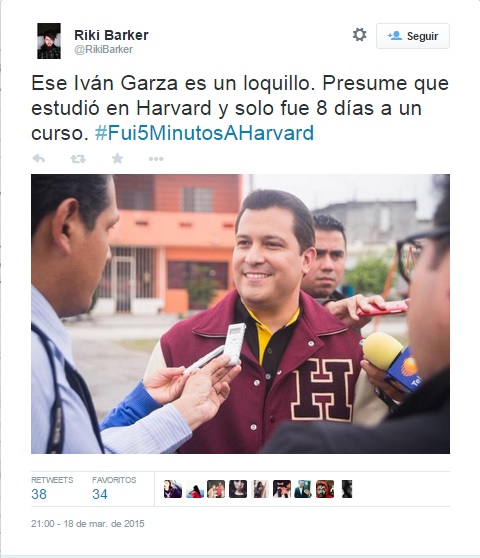Viewport: 480px width, 558px height.
Task: Retweet this tweet using the retweet icon
Action: coord(78,159)
